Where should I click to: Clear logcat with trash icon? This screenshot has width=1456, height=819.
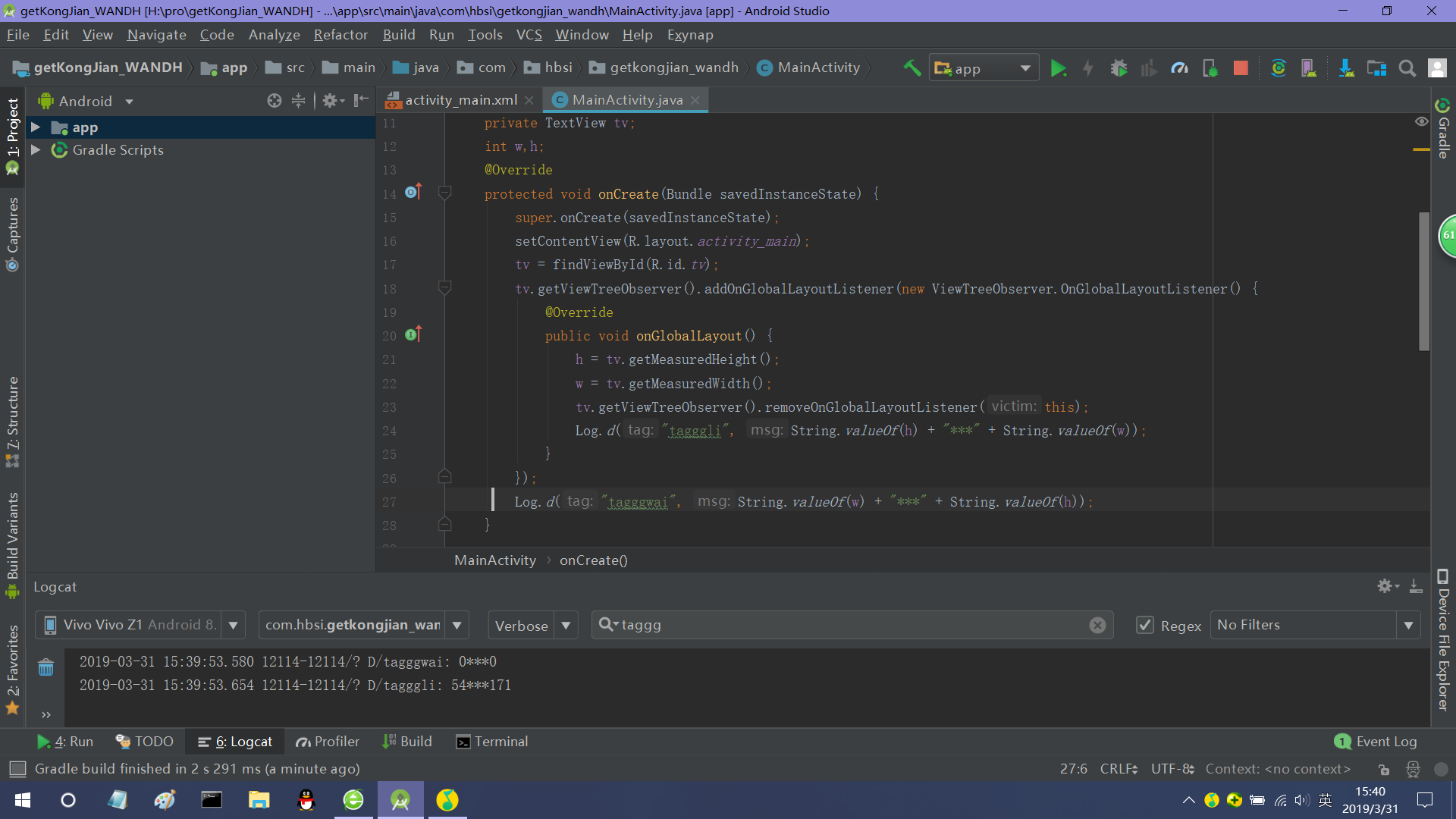[x=46, y=667]
